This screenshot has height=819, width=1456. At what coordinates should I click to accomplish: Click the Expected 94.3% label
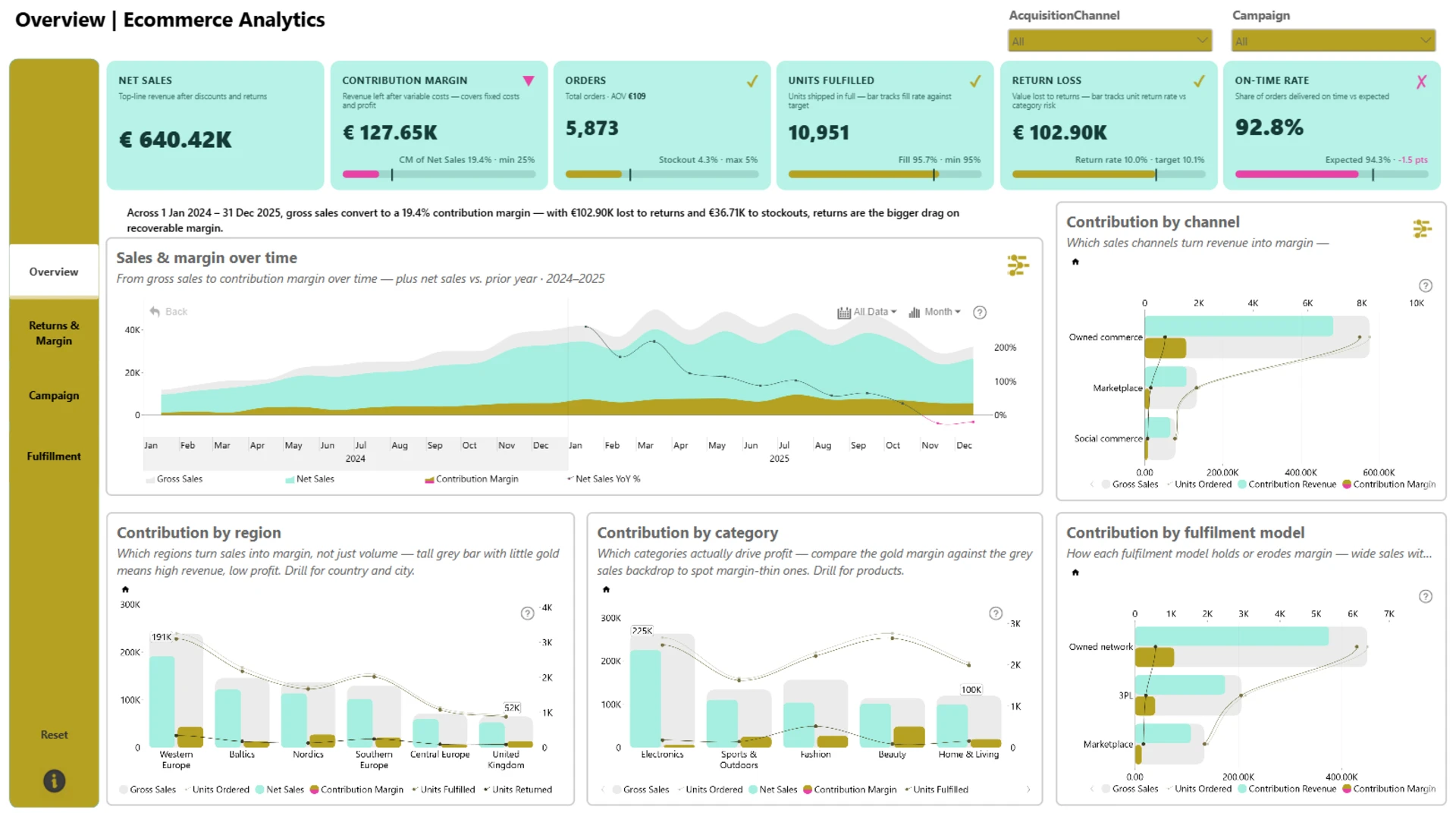tap(1358, 160)
